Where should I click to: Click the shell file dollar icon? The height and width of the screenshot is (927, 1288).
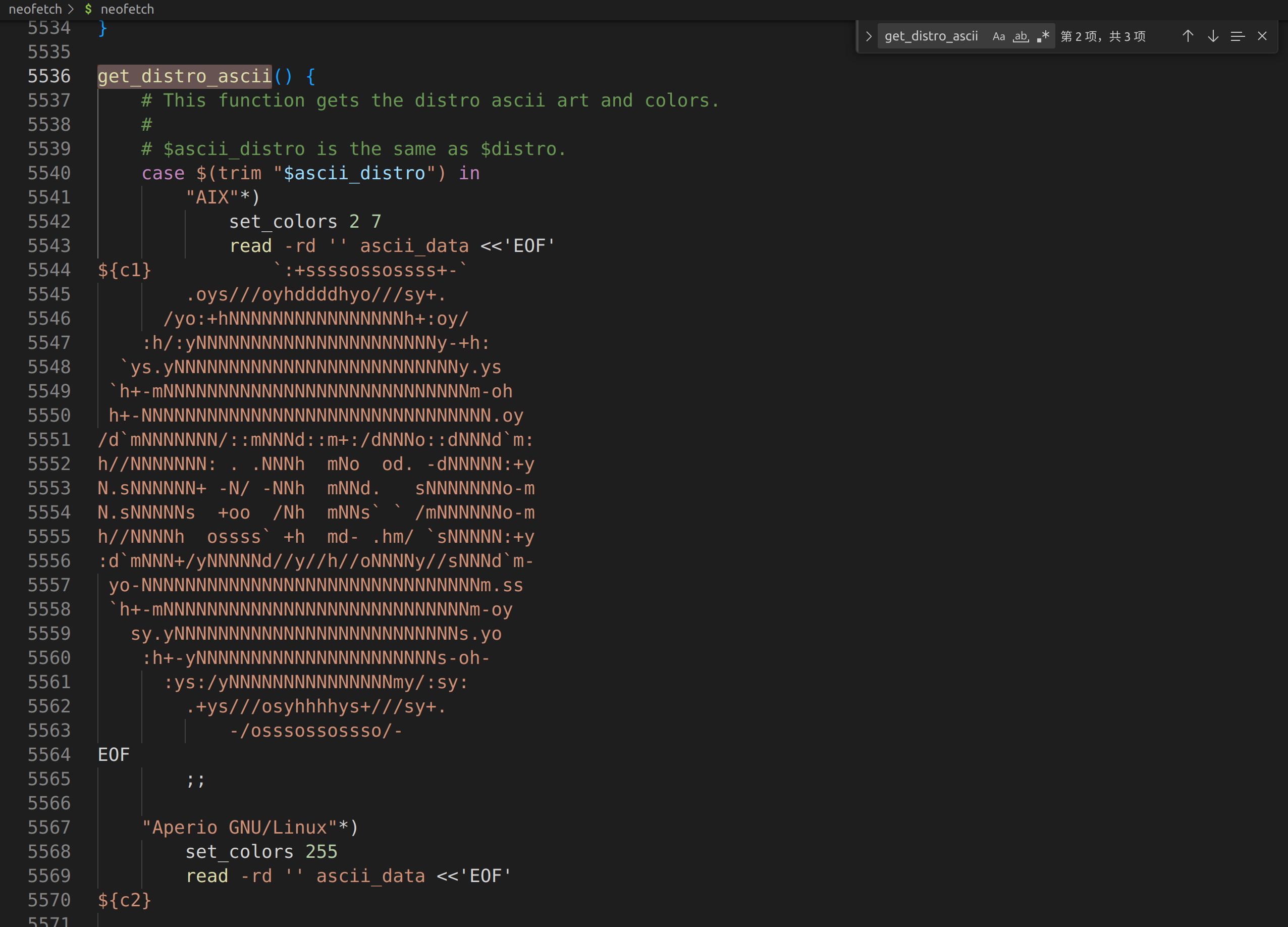[x=88, y=9]
